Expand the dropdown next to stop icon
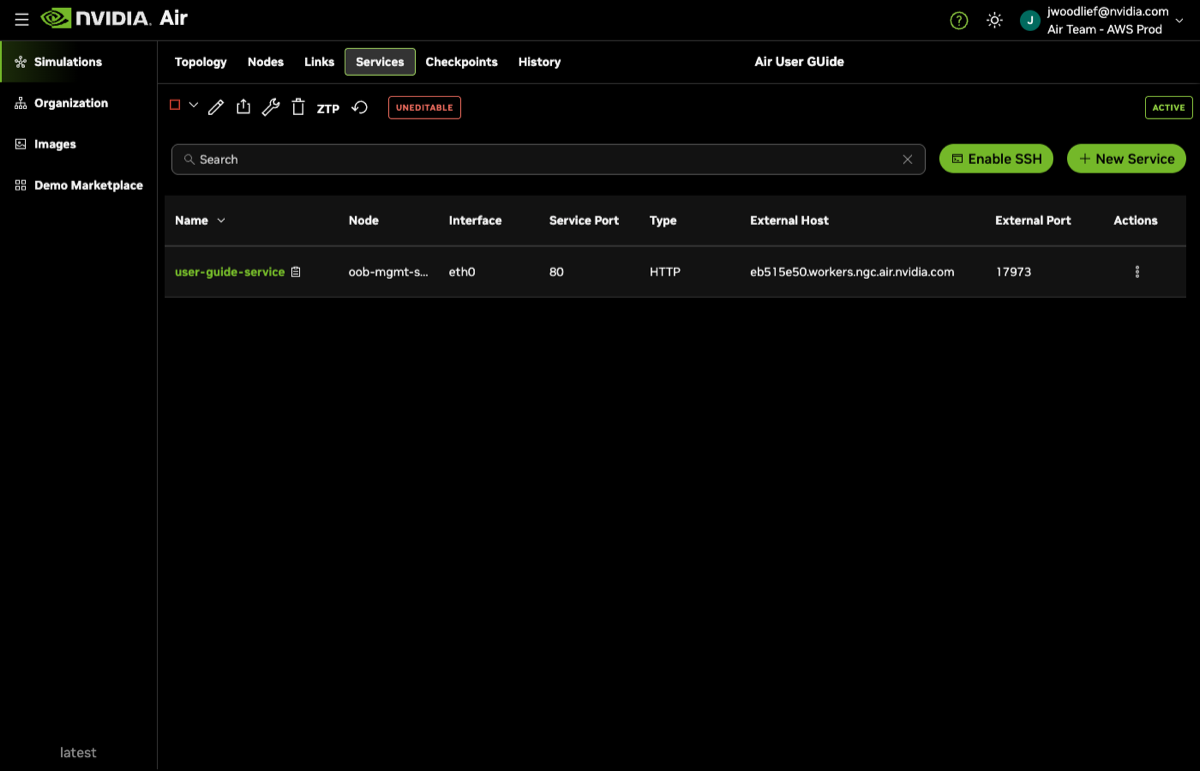 193,105
